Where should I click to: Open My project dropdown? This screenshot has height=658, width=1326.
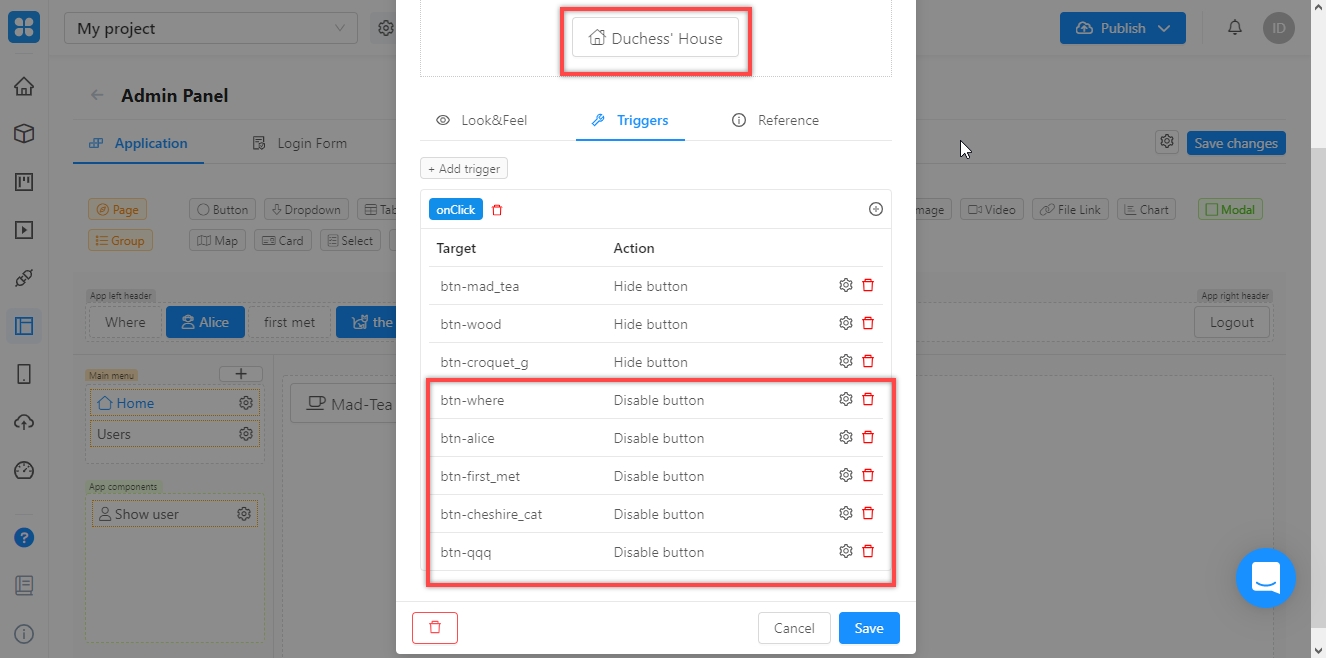(210, 29)
